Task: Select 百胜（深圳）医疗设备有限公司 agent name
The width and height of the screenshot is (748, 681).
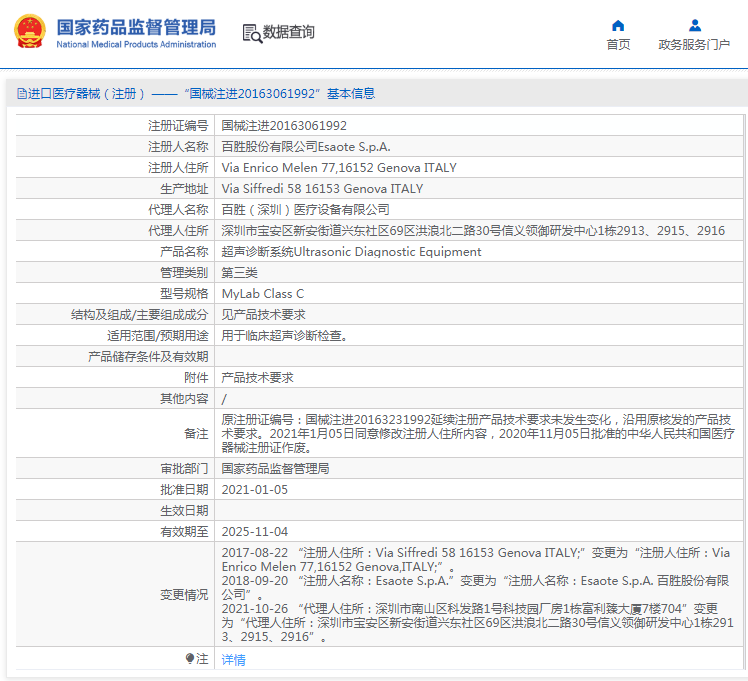Action: (x=305, y=210)
